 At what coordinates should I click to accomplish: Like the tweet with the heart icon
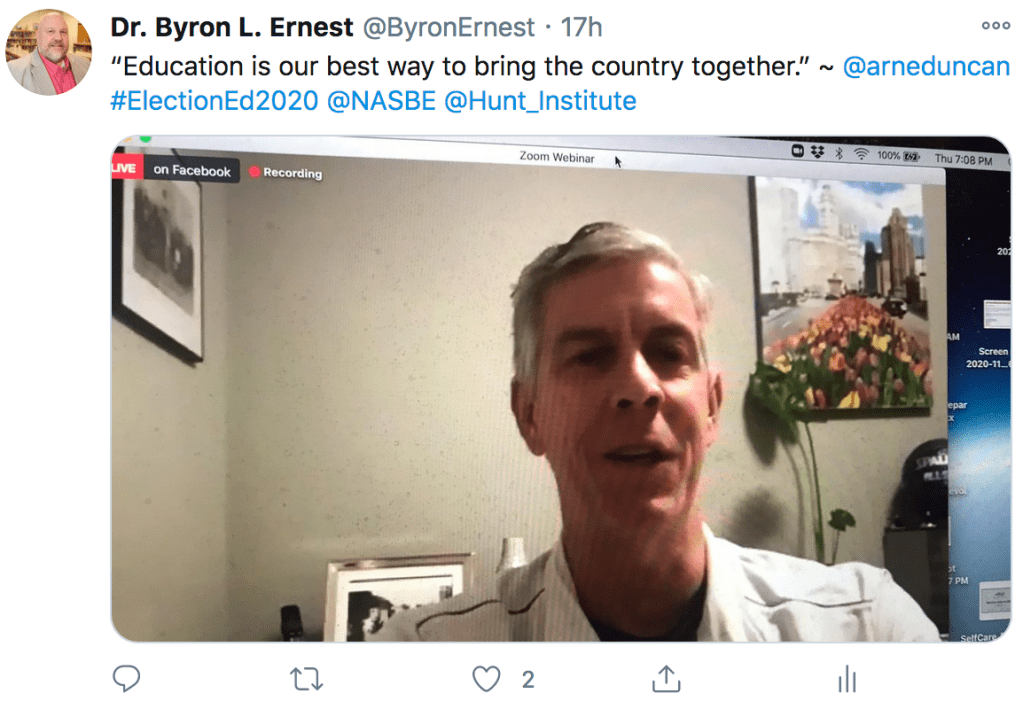(x=486, y=679)
